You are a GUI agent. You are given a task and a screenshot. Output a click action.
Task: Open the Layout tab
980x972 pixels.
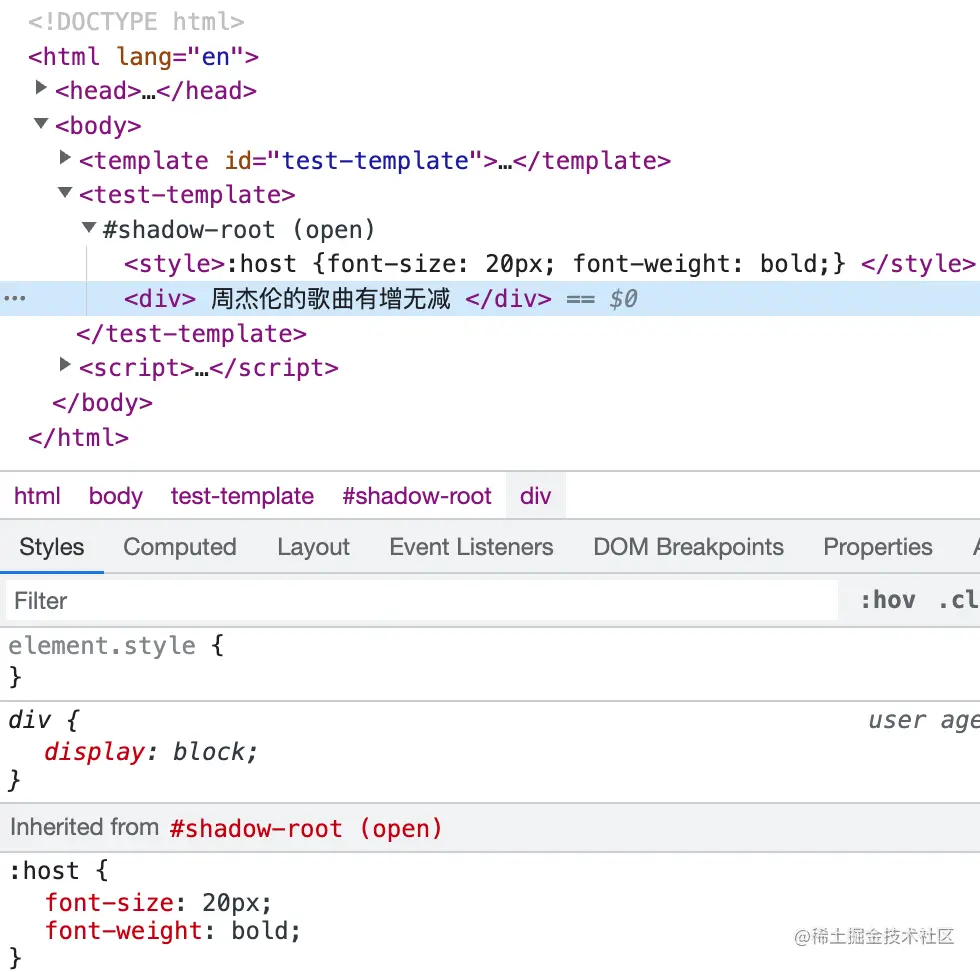314,547
